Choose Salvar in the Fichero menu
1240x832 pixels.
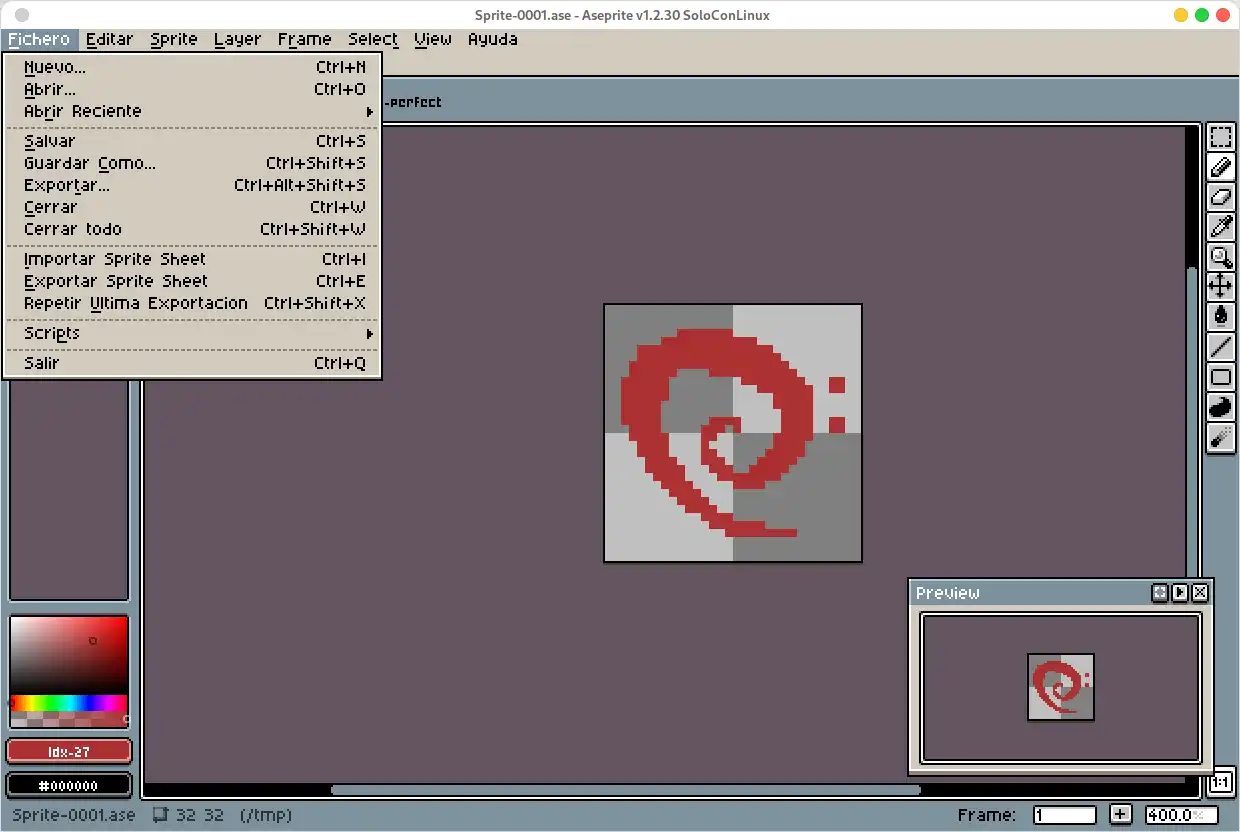[191, 141]
